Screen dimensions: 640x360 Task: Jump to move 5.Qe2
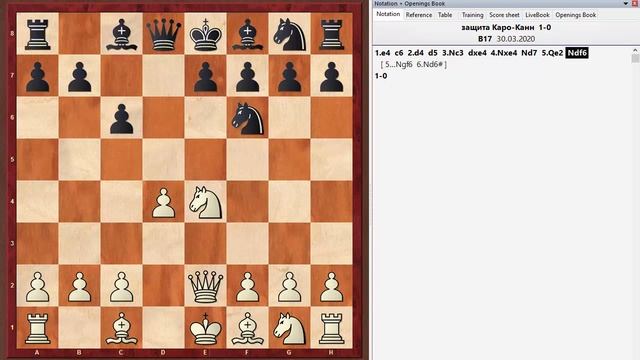click(x=552, y=53)
